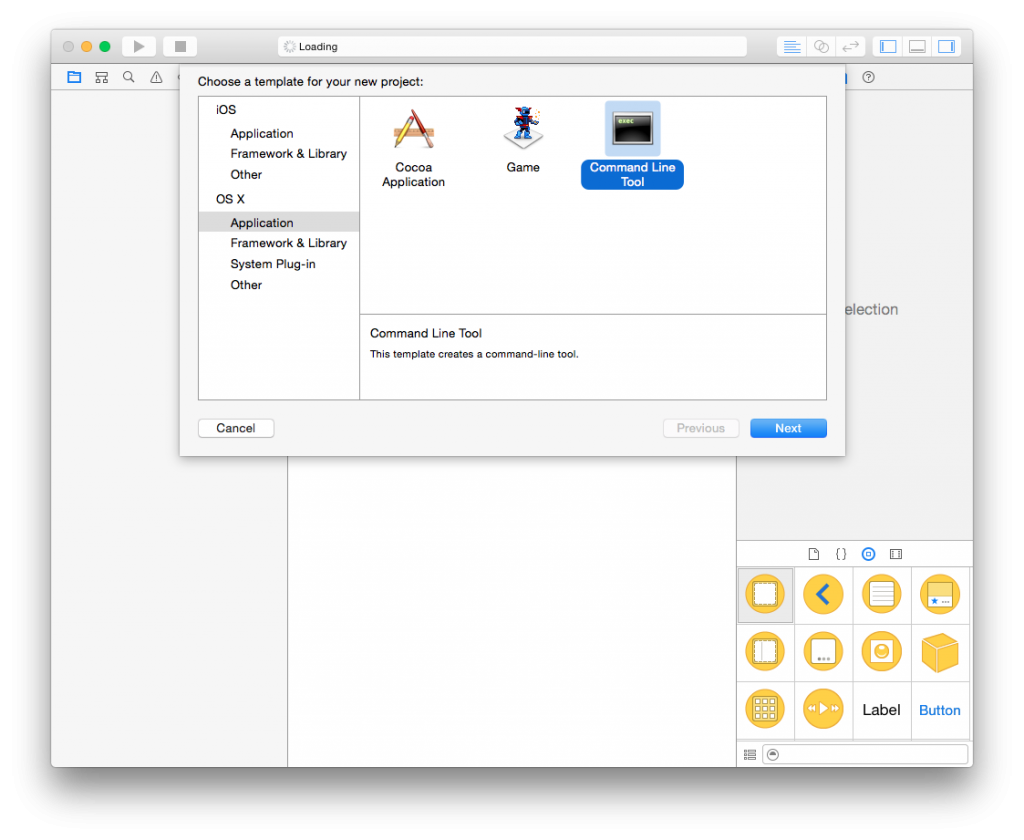
Task: Open the Symbol navigator
Action: point(102,77)
